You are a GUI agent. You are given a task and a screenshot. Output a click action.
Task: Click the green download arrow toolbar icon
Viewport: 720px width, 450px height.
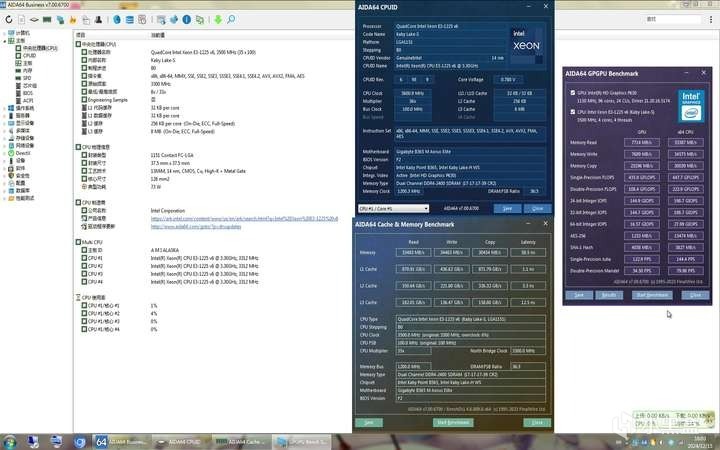tap(218, 20)
